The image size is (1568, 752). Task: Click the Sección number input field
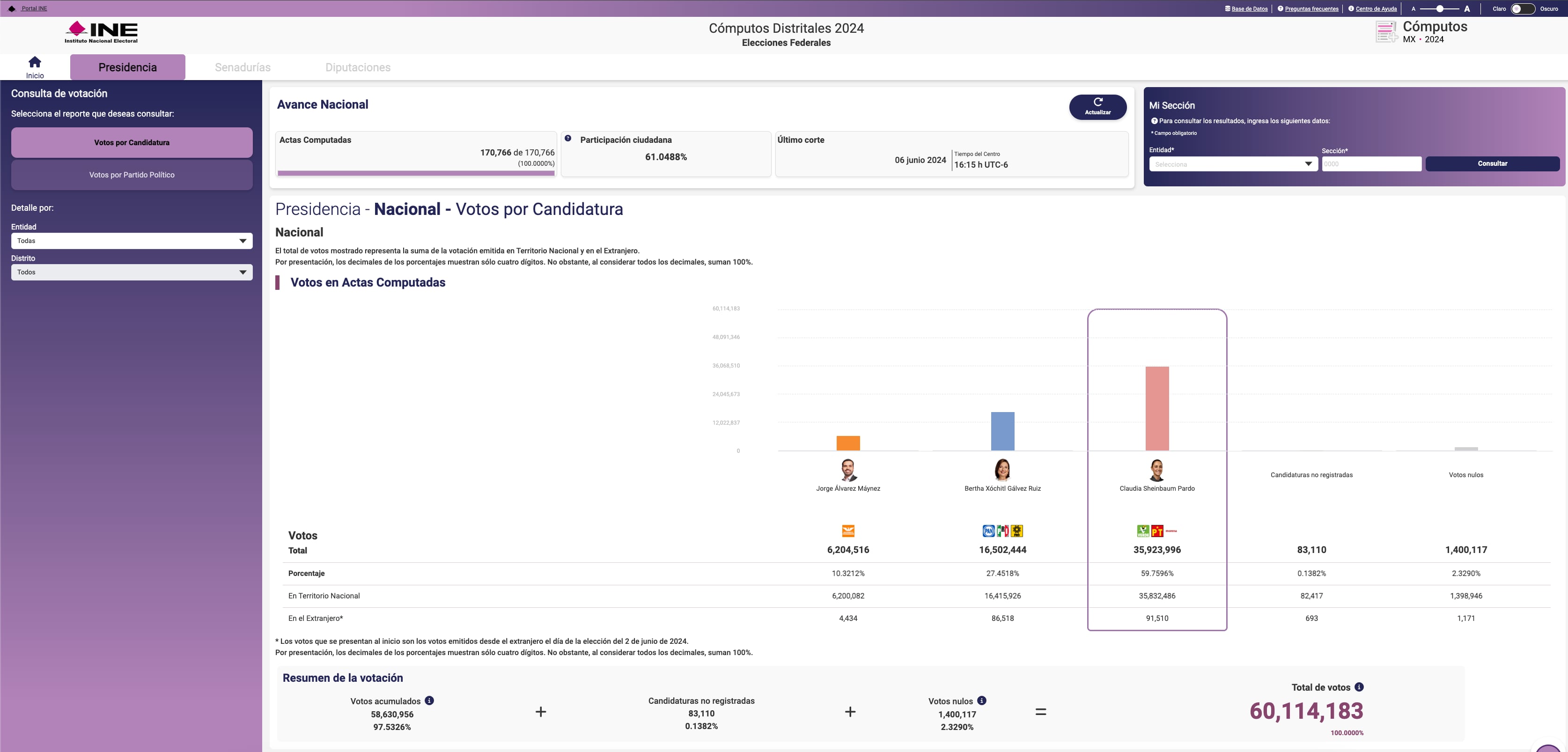pos(1371,164)
